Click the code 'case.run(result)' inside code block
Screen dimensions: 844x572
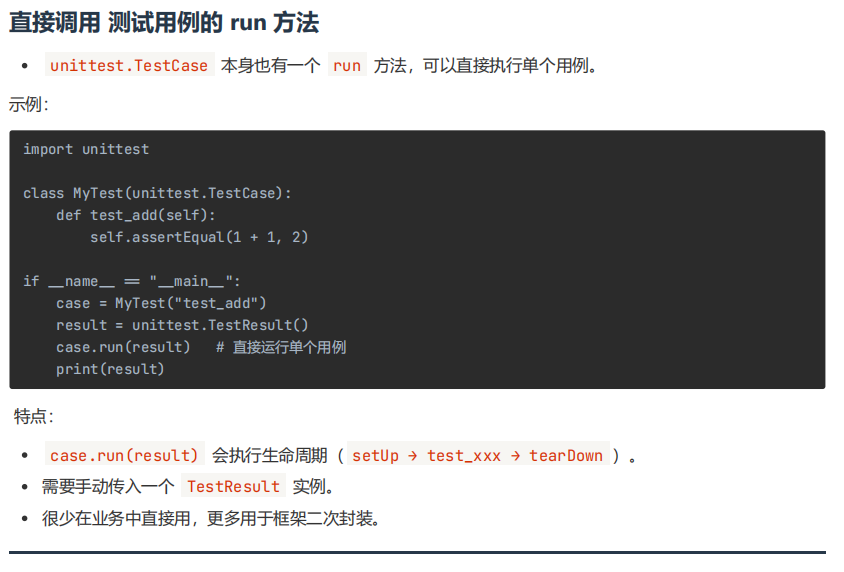[123, 347]
